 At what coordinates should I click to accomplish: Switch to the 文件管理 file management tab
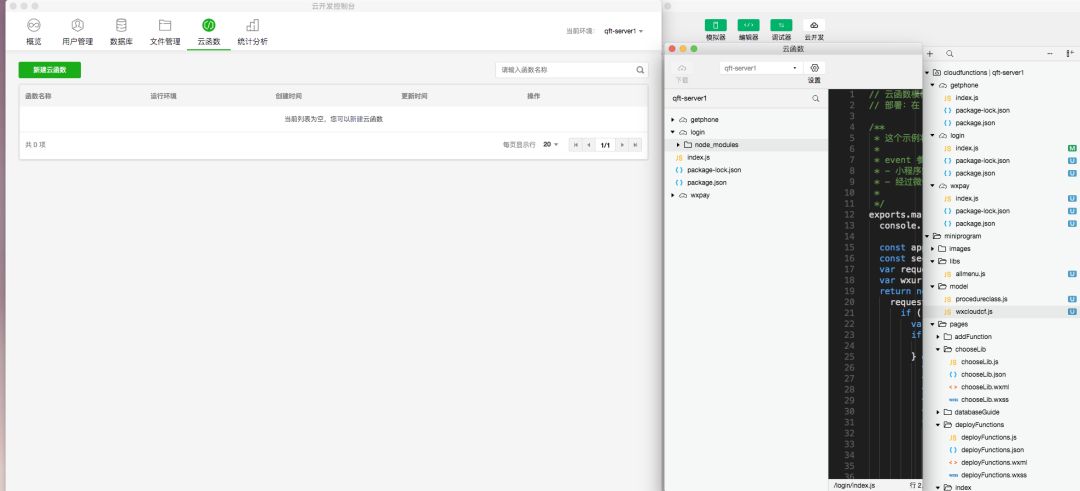tap(165, 32)
